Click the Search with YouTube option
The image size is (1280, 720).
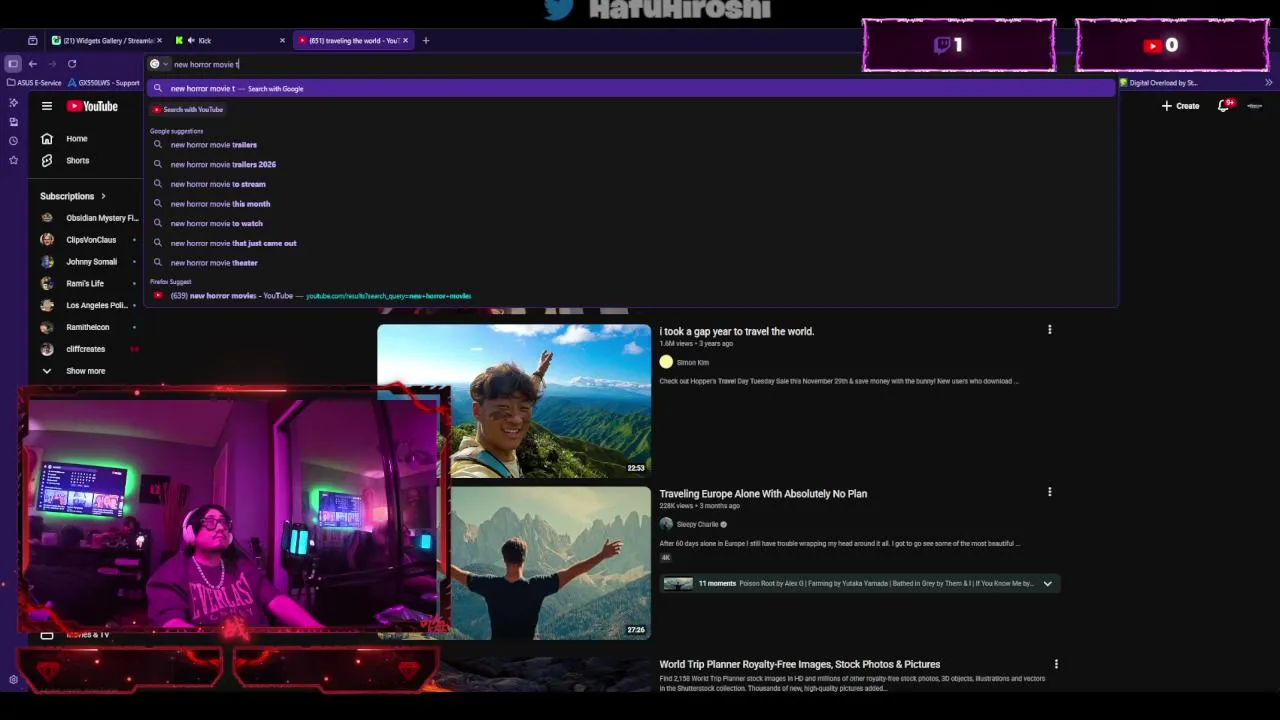tap(188, 109)
